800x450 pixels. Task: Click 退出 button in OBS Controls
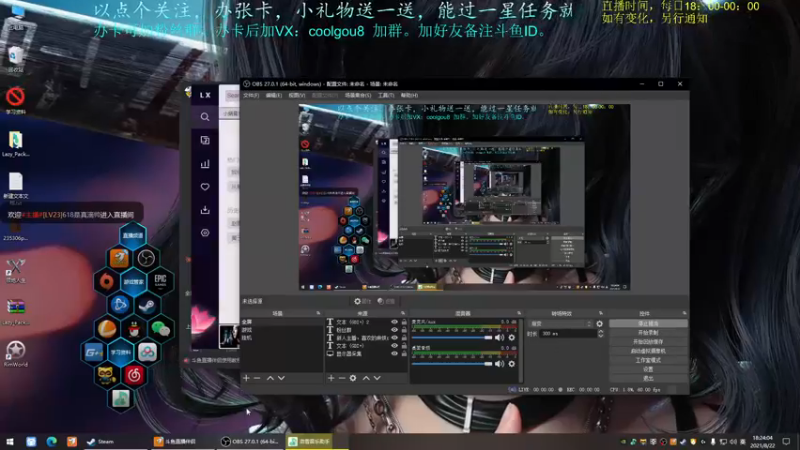648,379
